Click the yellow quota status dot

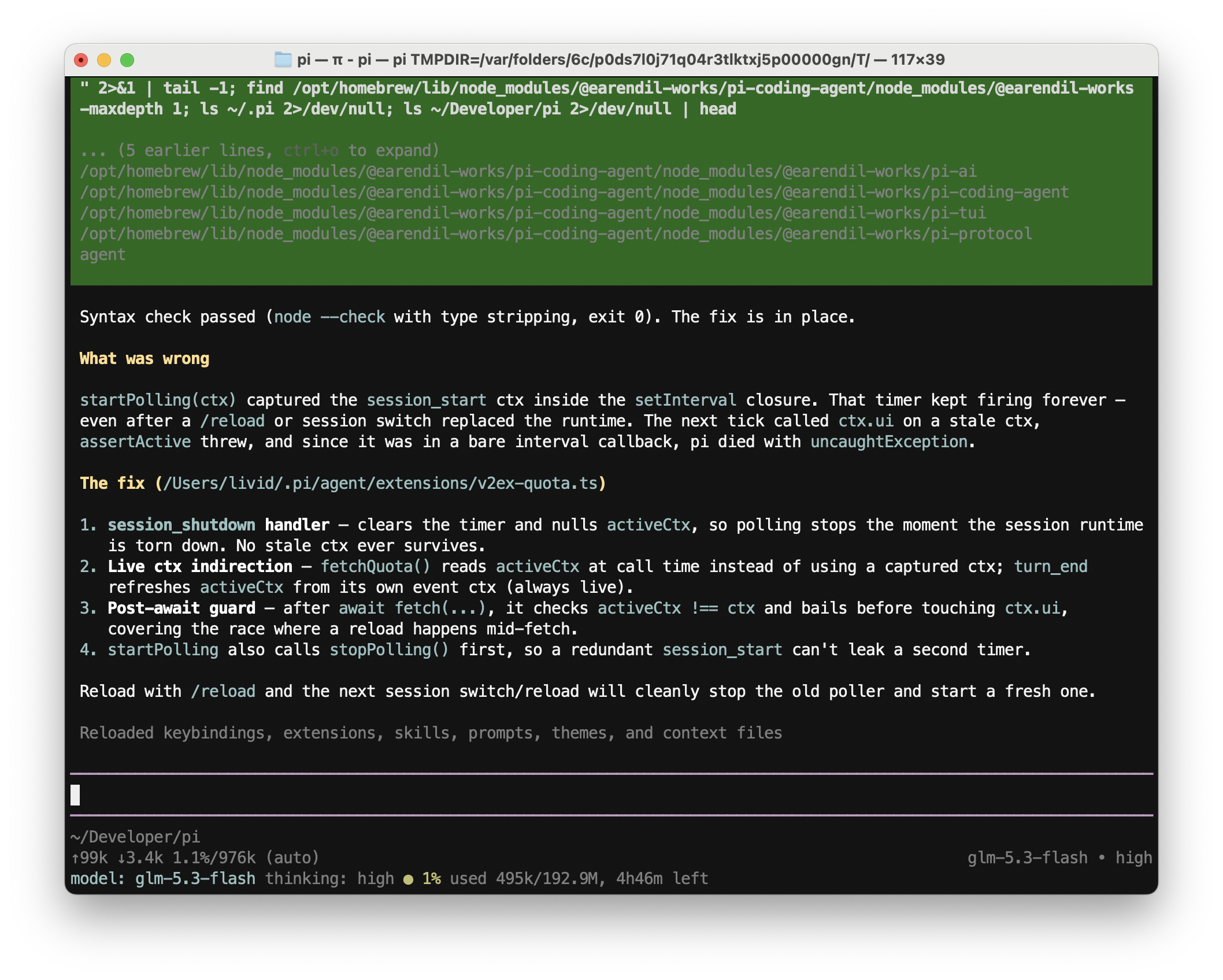(x=408, y=879)
